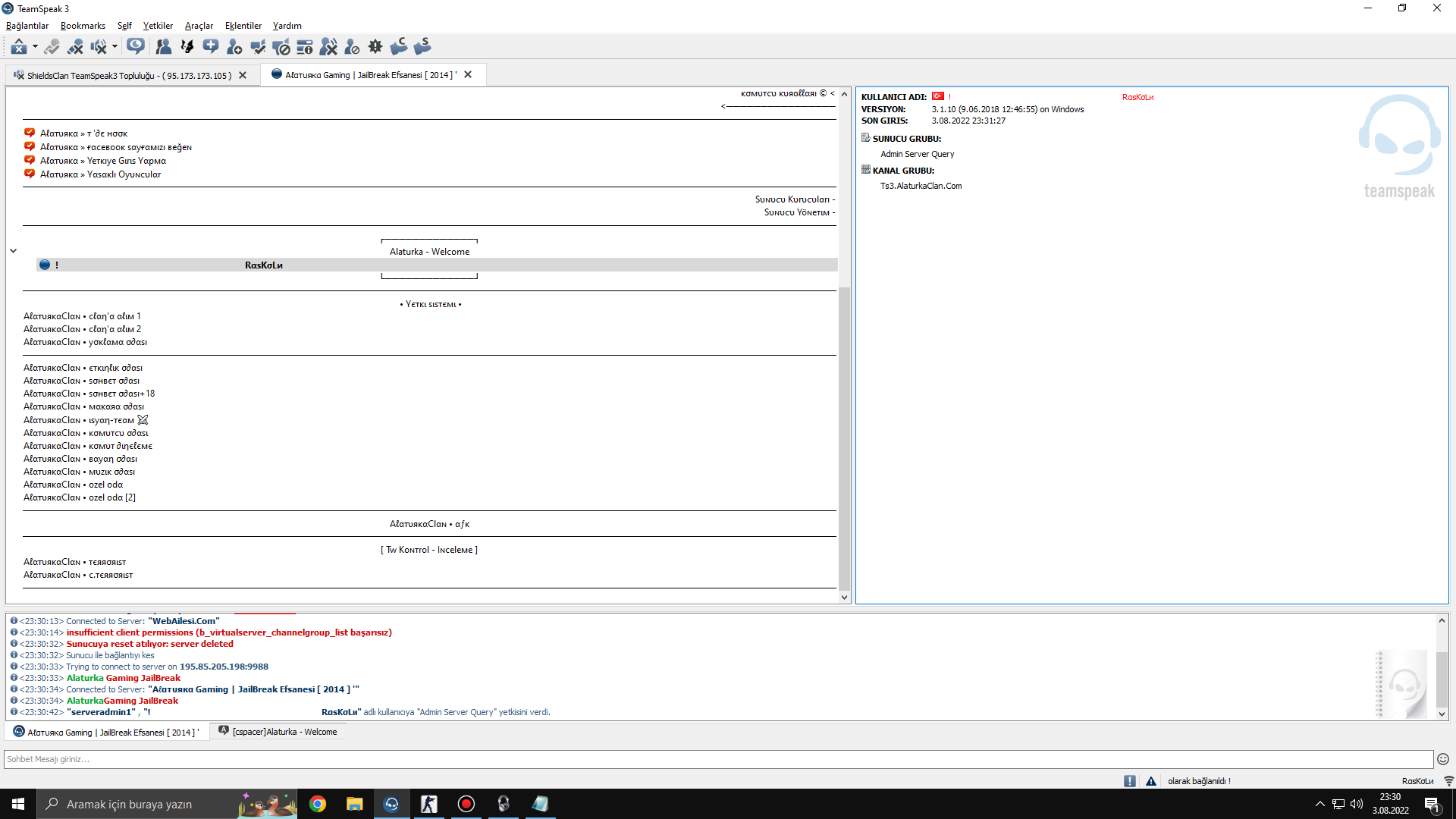Select channel 'sohbet odası+18'
Screen dimensions: 1456x819
(x=89, y=394)
